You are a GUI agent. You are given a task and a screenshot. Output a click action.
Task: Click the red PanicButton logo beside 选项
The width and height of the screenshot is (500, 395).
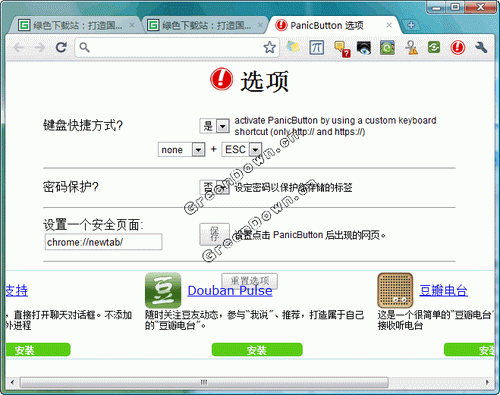click(221, 79)
